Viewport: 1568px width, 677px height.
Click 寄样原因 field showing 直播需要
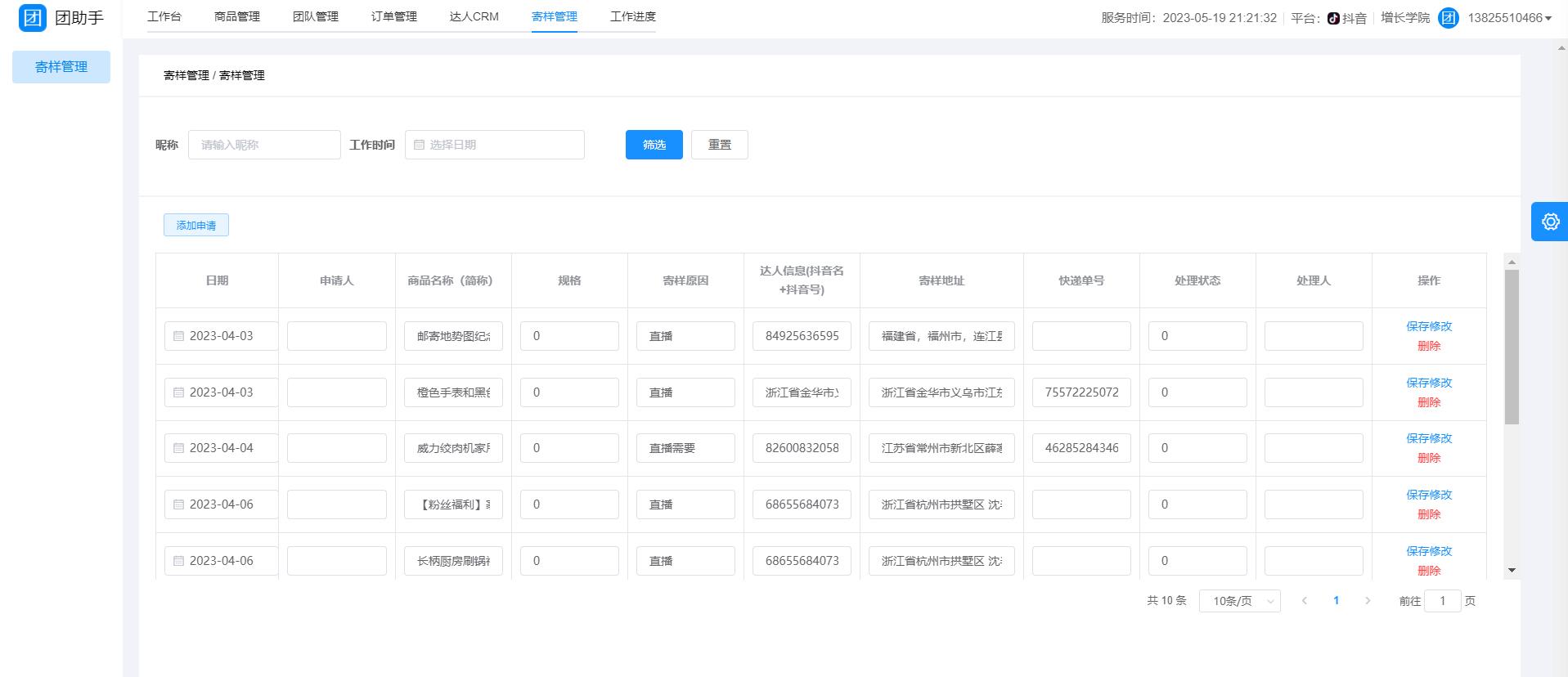[685, 448]
